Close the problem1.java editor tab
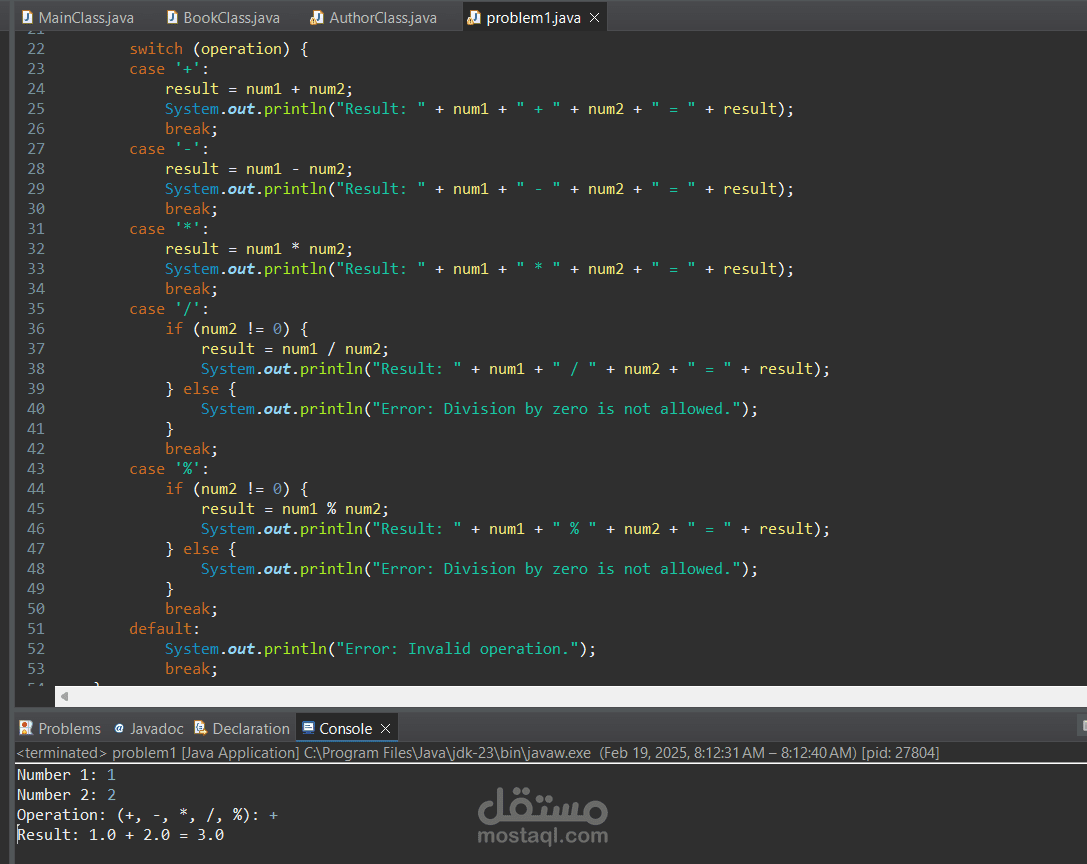The height and width of the screenshot is (864, 1087). pos(594,17)
